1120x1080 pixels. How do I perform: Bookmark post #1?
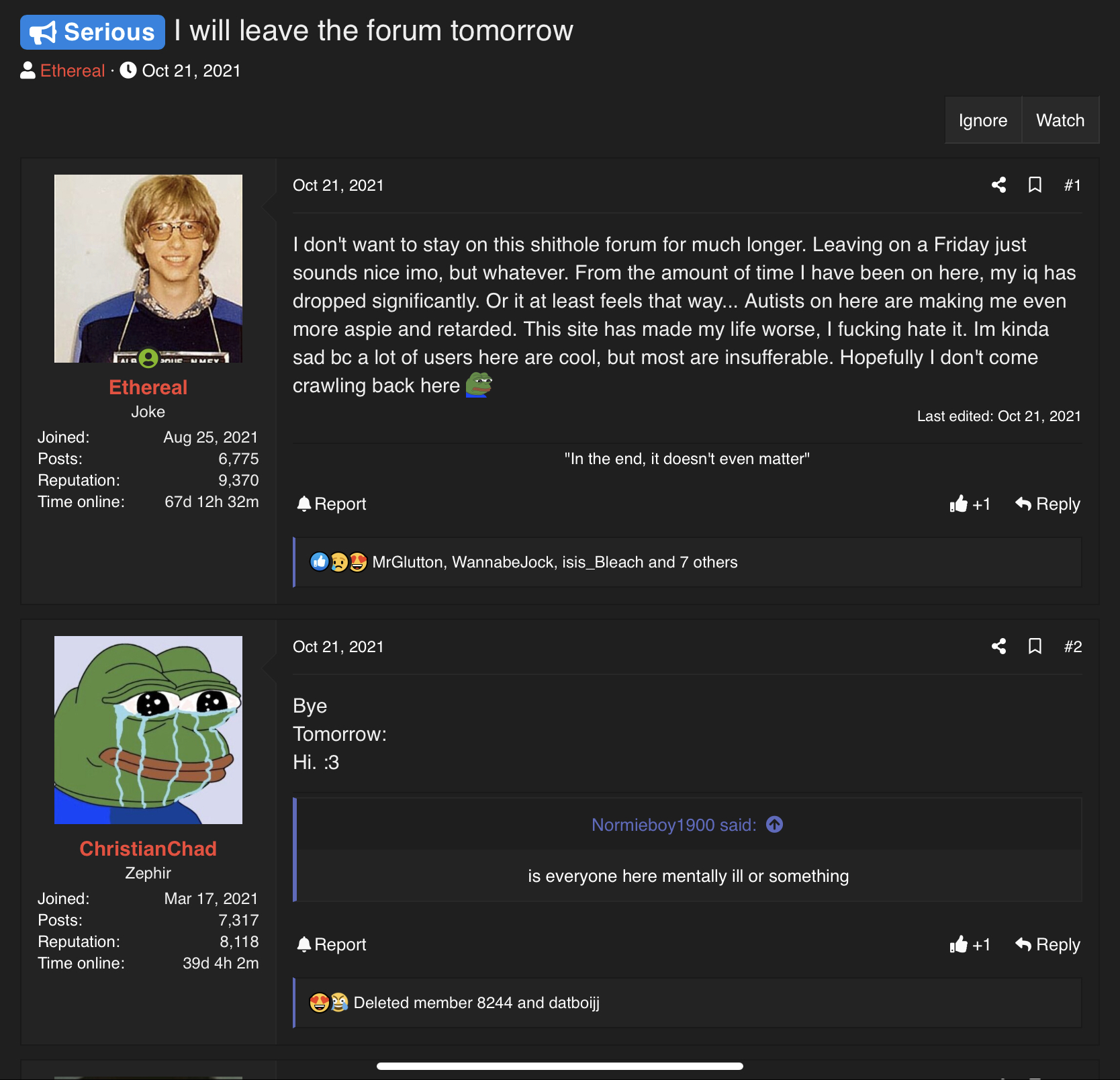(1035, 185)
